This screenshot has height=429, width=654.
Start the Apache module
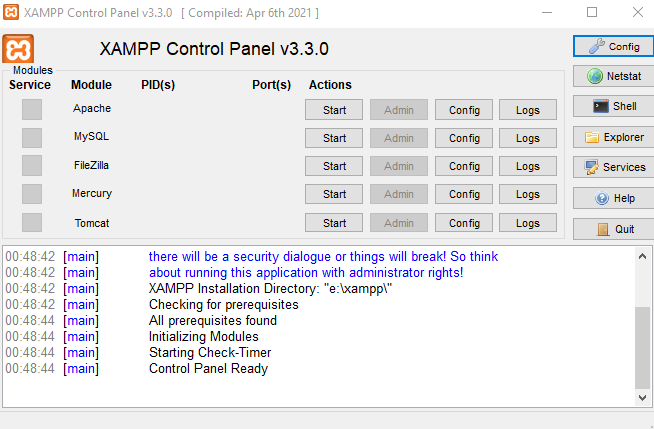(x=334, y=110)
